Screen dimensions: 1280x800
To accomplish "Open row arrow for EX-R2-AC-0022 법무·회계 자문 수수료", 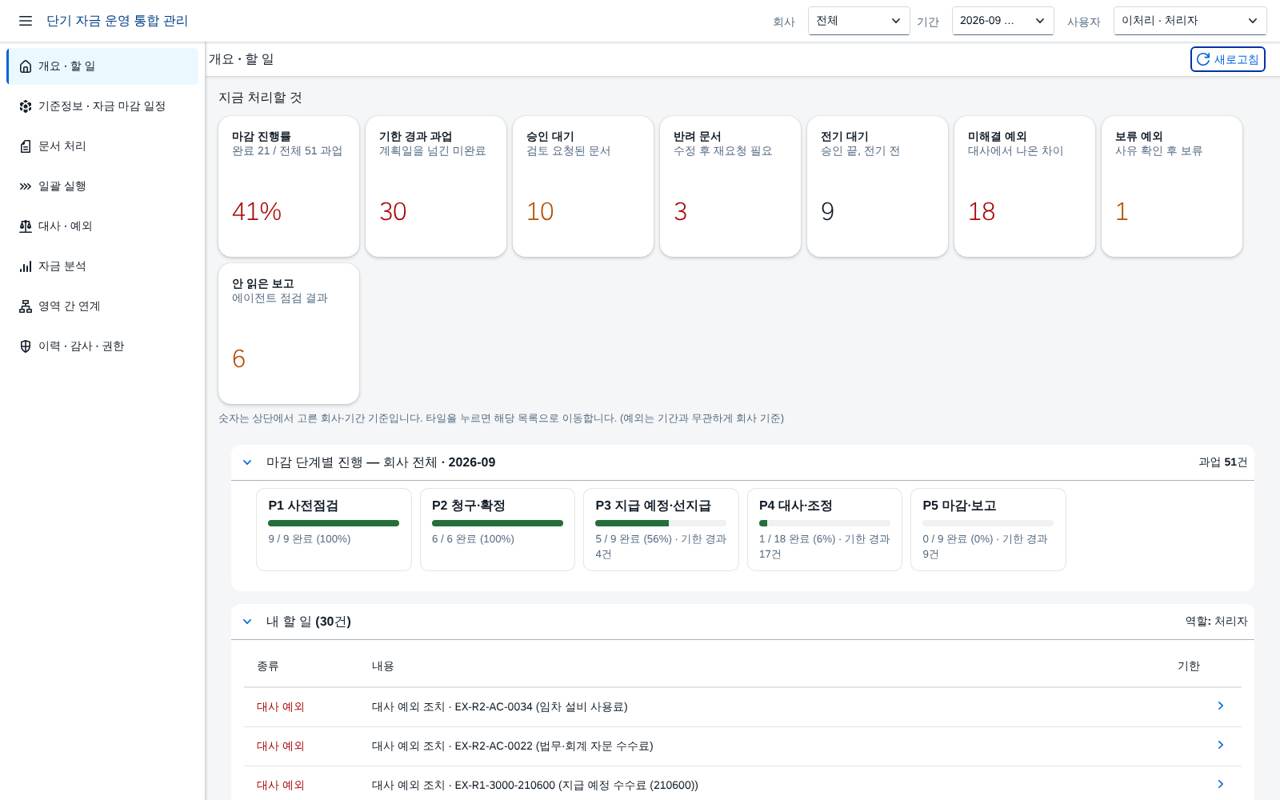I will 1220,745.
